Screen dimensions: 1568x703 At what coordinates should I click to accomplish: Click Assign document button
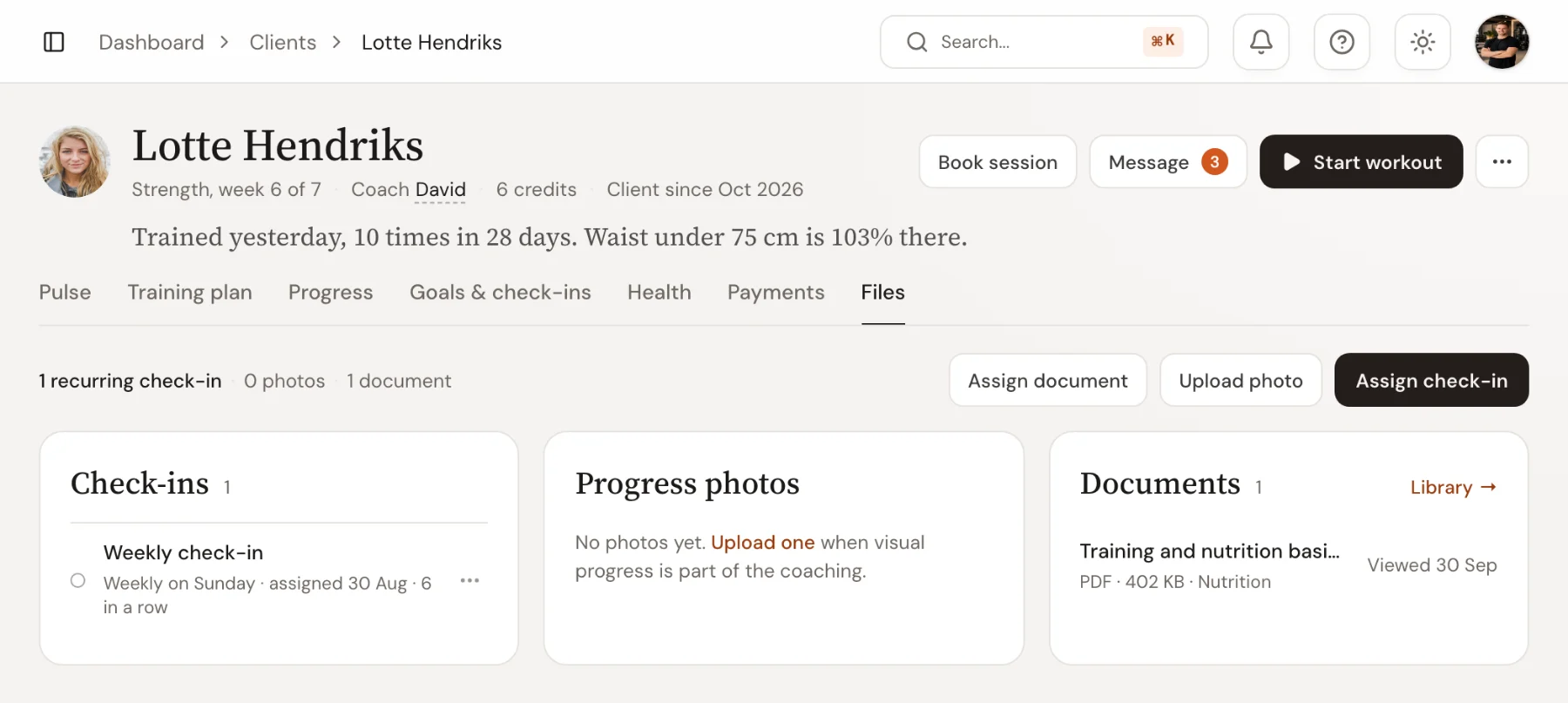1048,380
